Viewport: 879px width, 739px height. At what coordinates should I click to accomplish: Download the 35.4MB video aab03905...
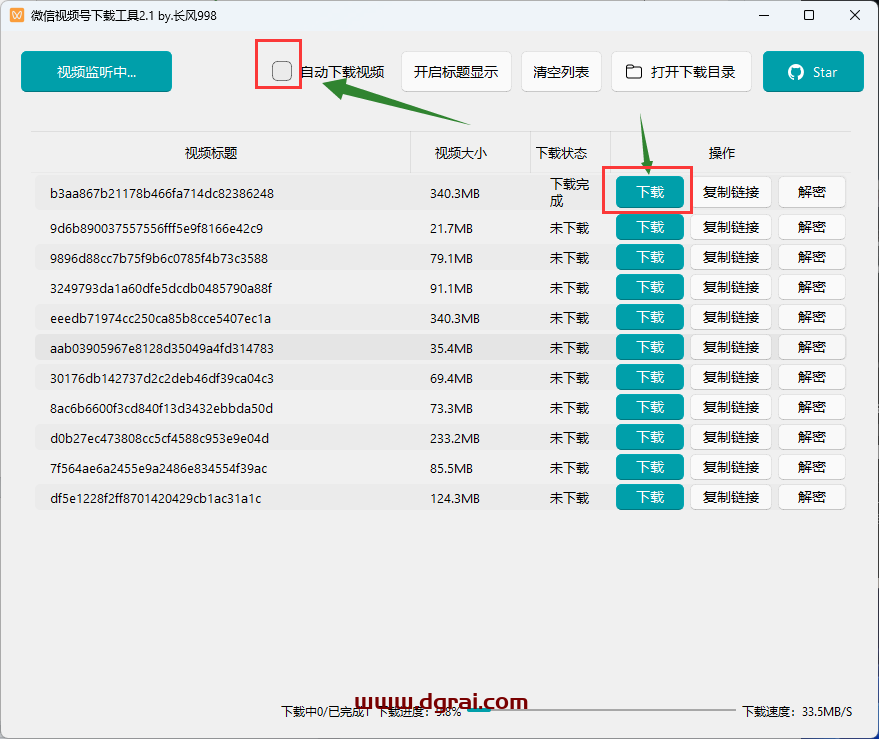tap(650, 348)
